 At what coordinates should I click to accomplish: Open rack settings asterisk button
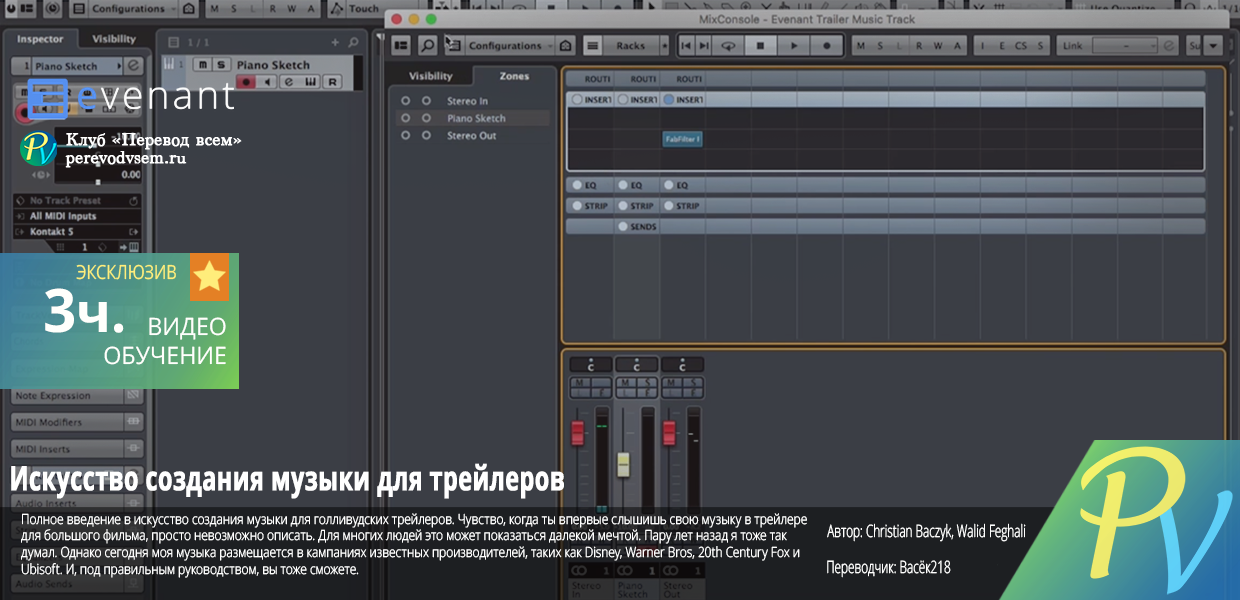tap(664, 45)
